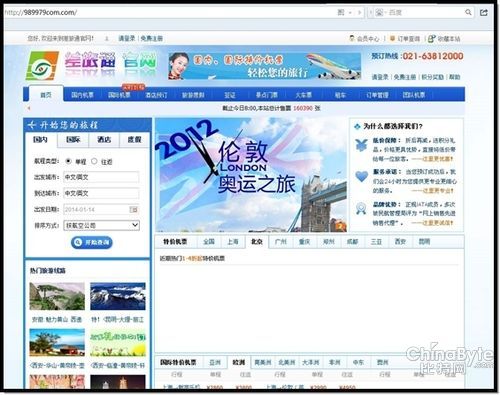Click the 会员中心 link

368,39
